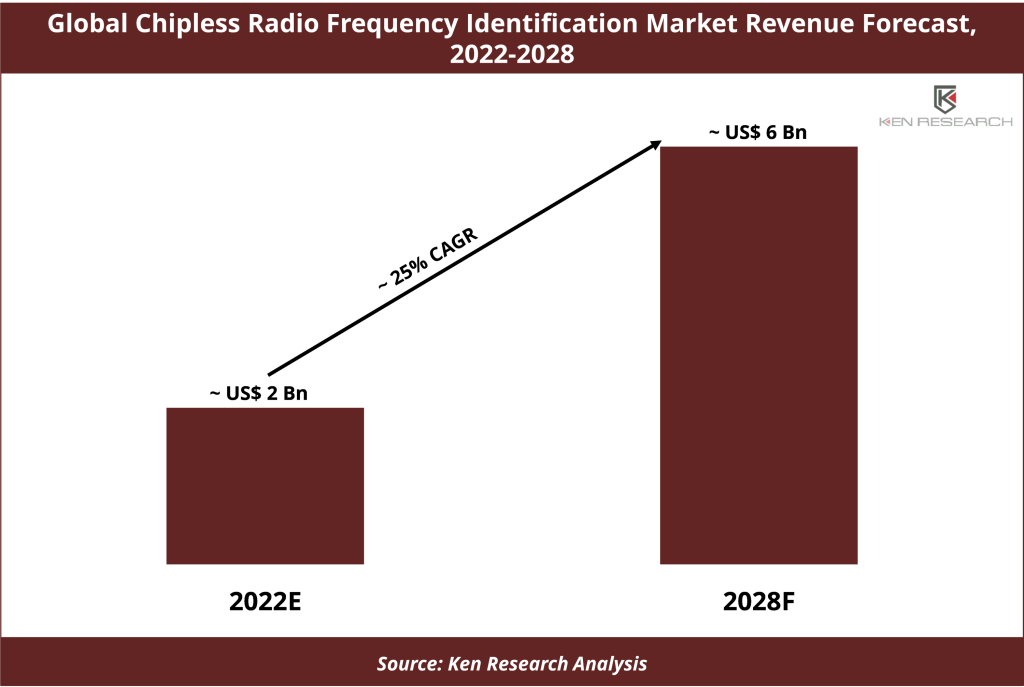The height and width of the screenshot is (687, 1024).
Task: Click 'Source: Ken Research Analysis' text
Action: point(512,663)
